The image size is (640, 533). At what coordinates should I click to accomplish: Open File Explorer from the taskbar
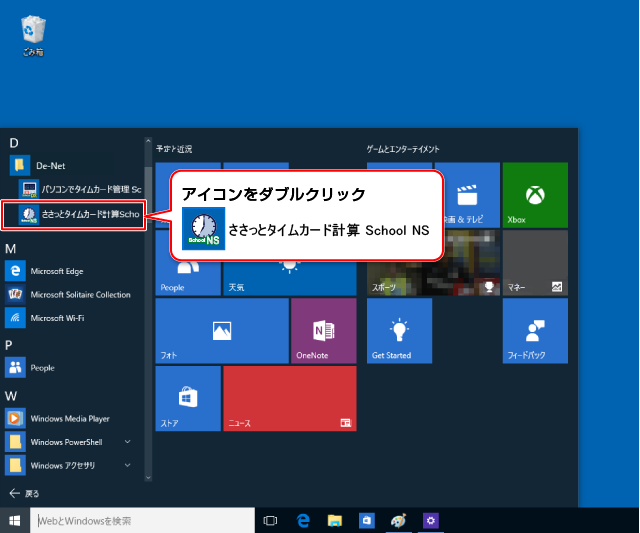(335, 520)
